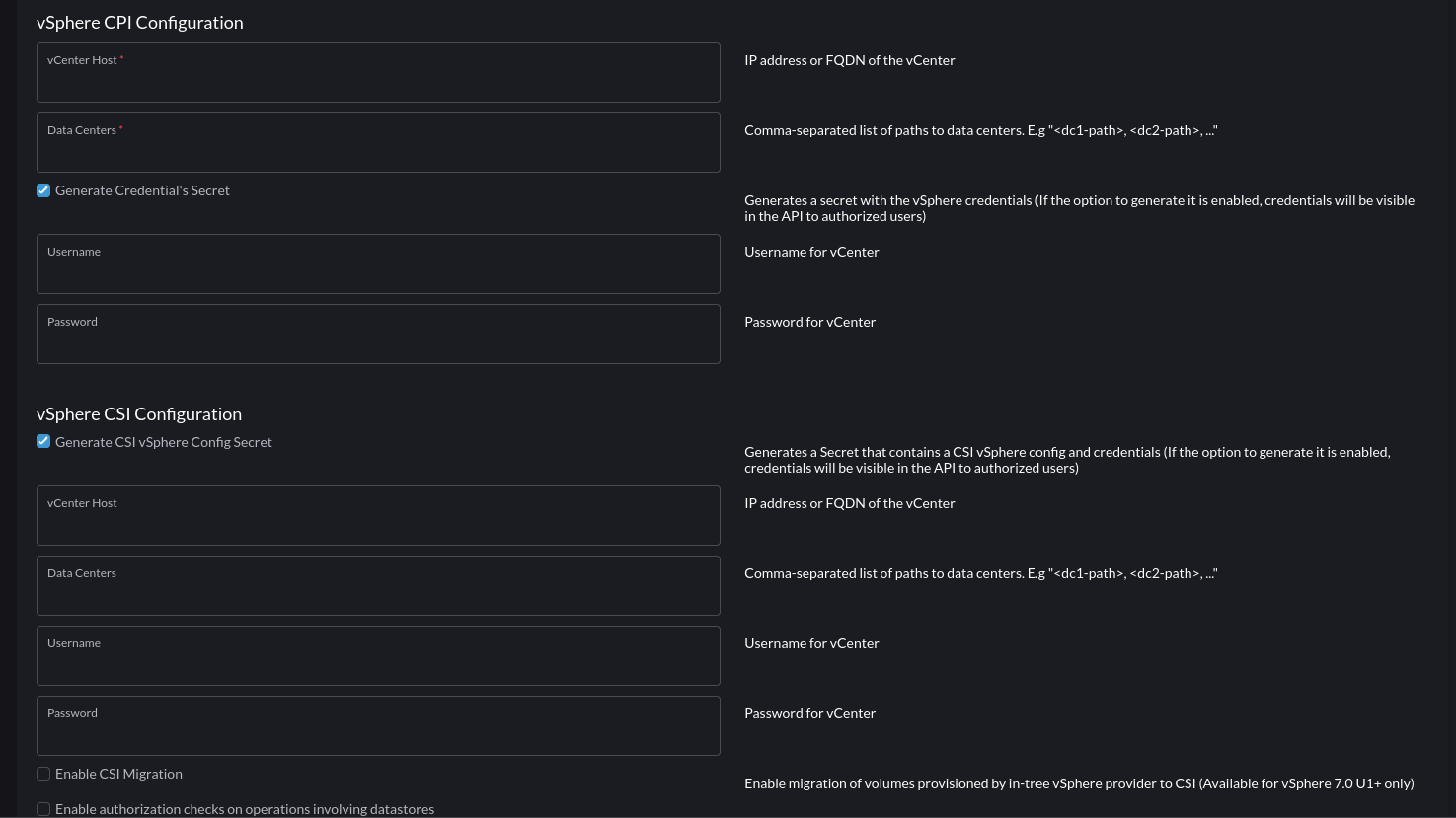
Task: Click the vSphere 7.0 U1 migration note text
Action: point(1079,782)
